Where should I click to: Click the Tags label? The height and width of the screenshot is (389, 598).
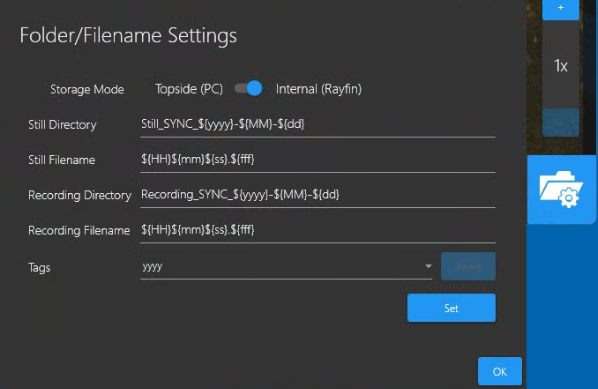point(39,267)
